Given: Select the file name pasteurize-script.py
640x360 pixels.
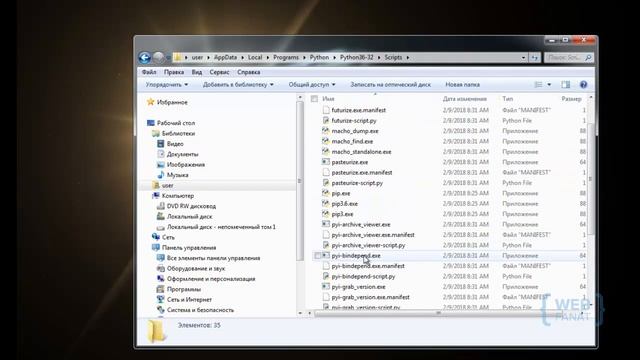Looking at the screenshot, I should [x=357, y=183].
